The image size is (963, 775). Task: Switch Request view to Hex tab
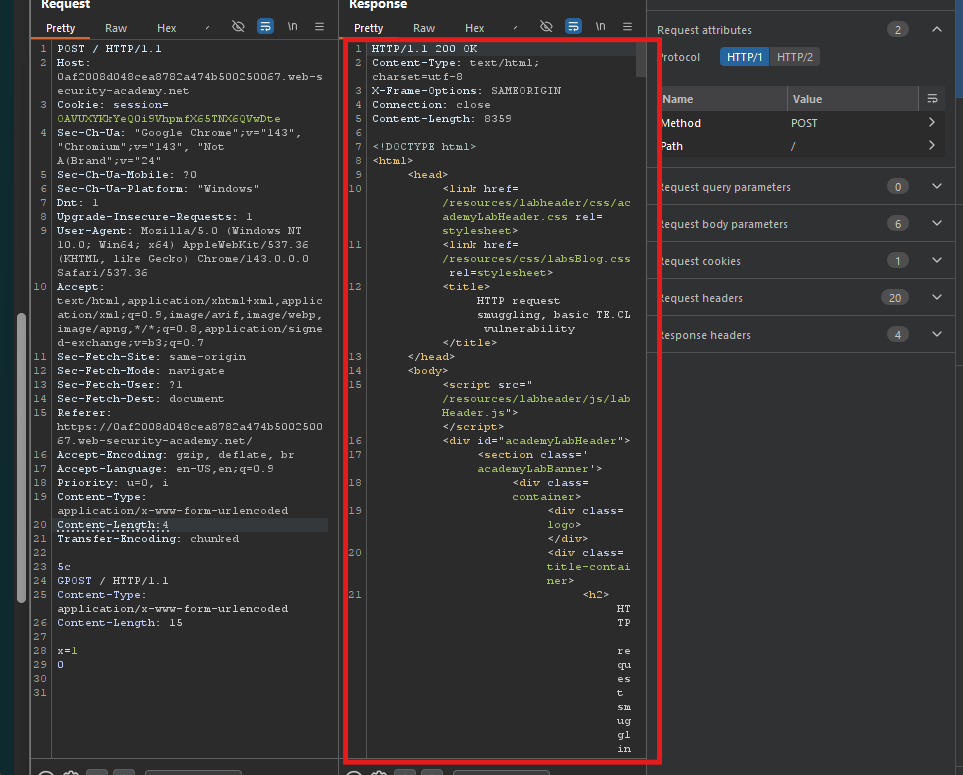point(166,28)
